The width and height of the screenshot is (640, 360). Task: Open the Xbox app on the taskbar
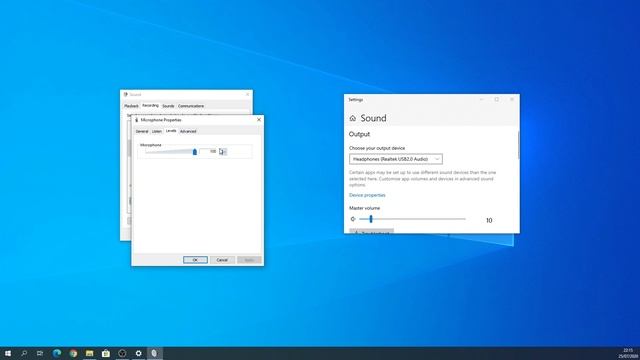[122, 353]
